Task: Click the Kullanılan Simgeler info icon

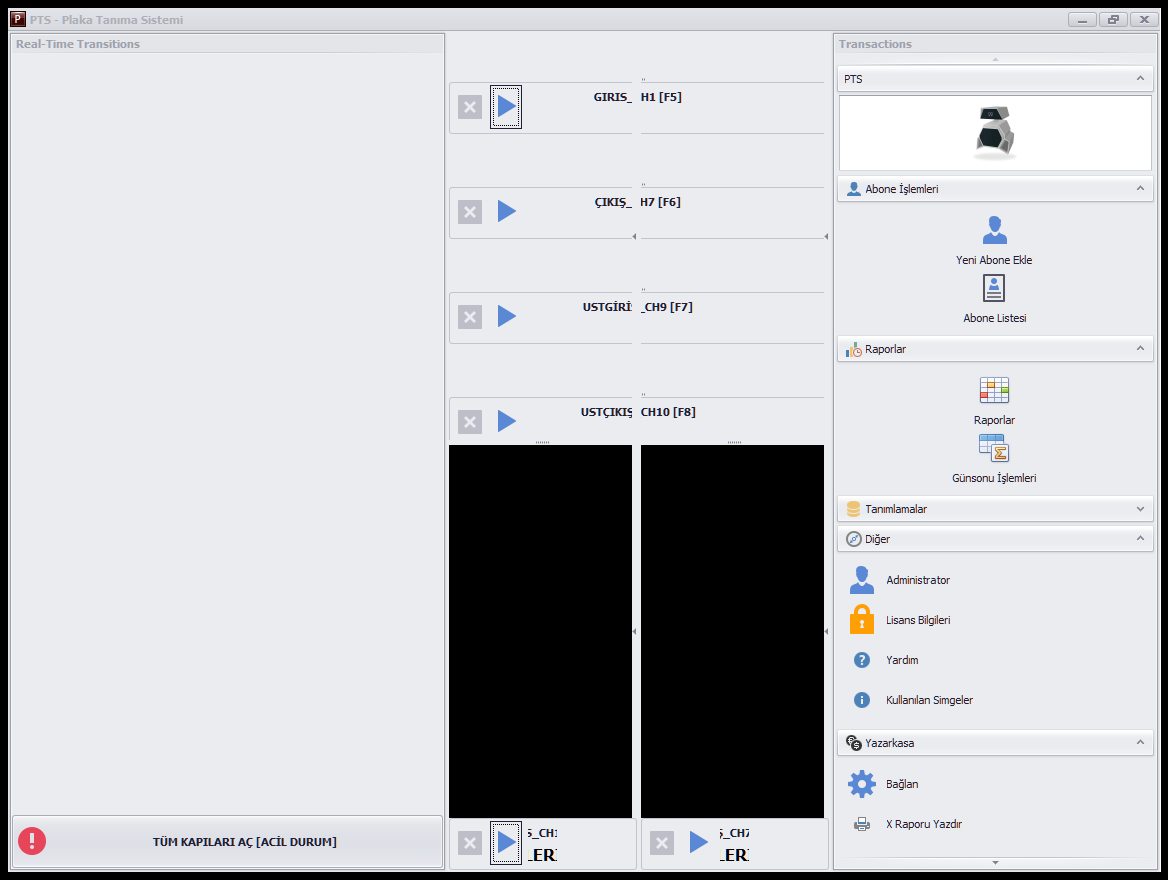Action: tap(862, 700)
